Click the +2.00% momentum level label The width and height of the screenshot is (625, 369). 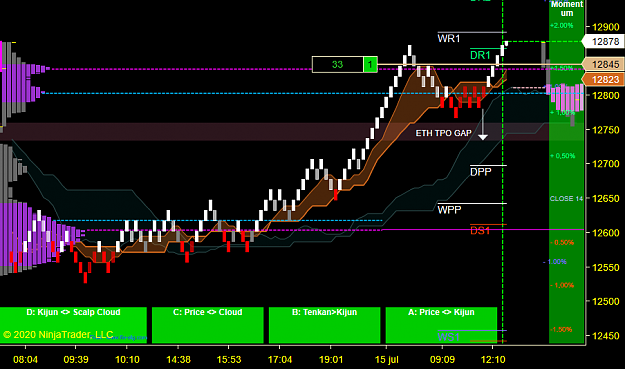[562, 26]
